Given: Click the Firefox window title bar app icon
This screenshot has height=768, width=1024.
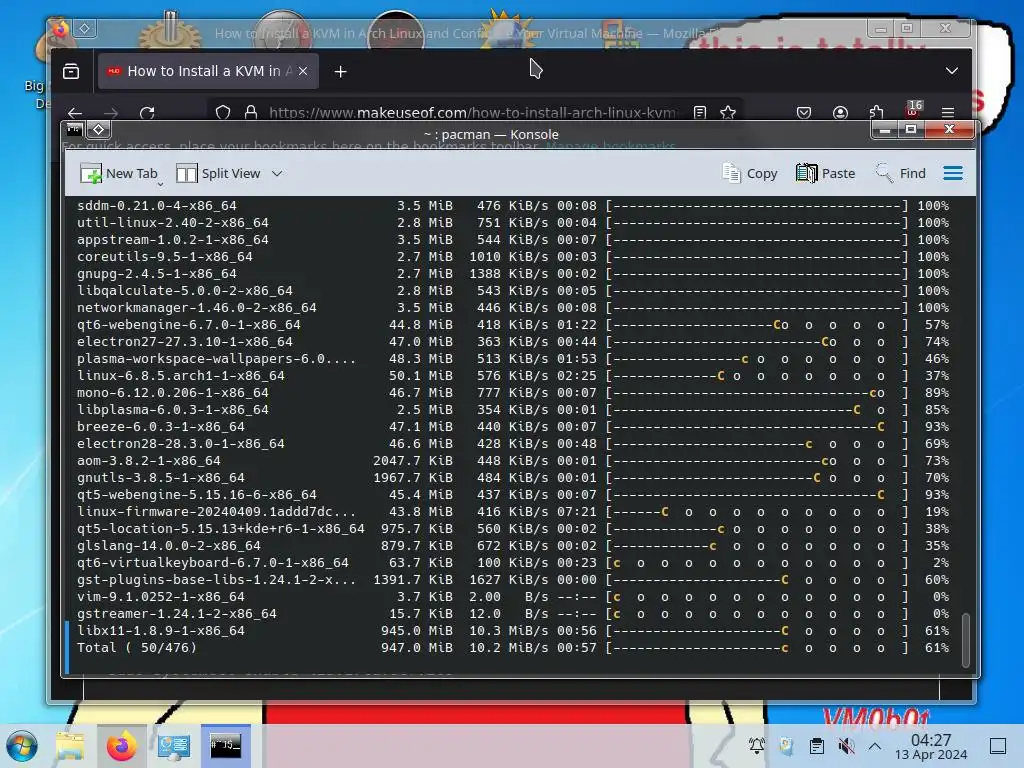Looking at the screenshot, I should [59, 28].
